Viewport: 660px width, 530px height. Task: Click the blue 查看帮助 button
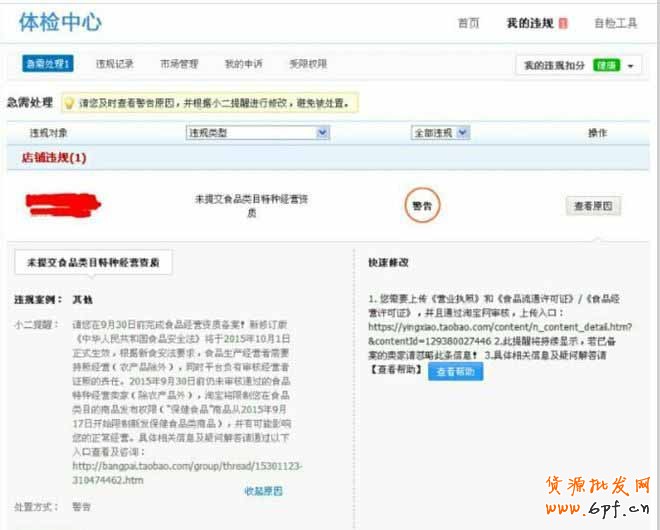pos(455,371)
